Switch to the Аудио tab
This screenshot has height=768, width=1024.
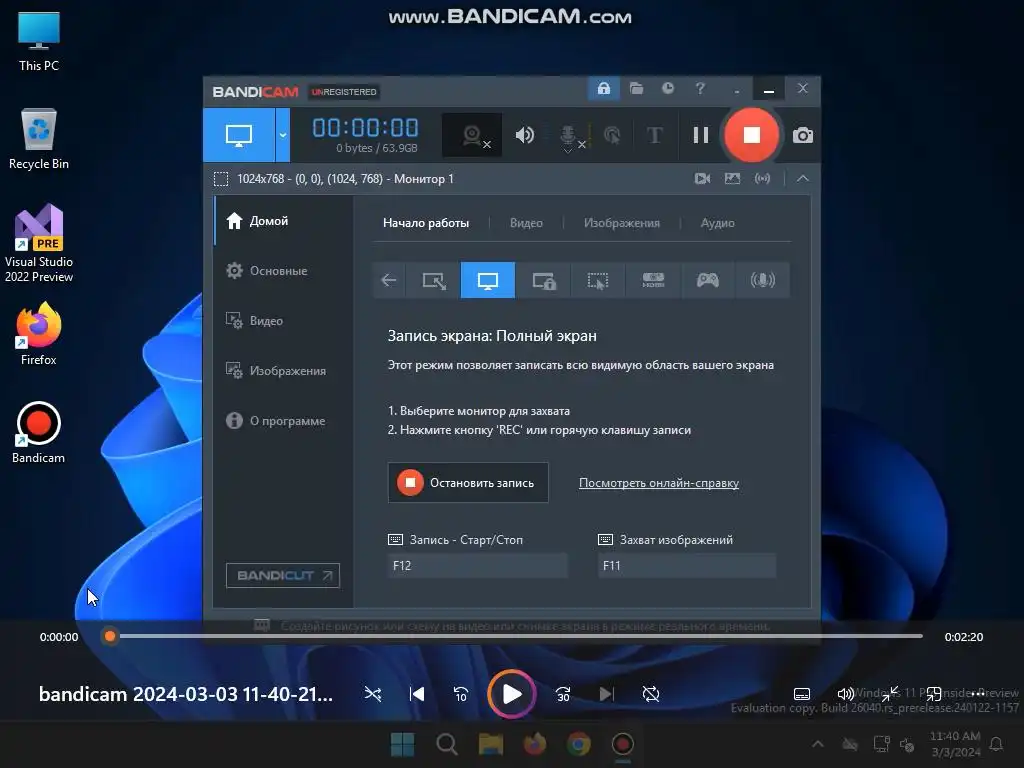(x=717, y=223)
